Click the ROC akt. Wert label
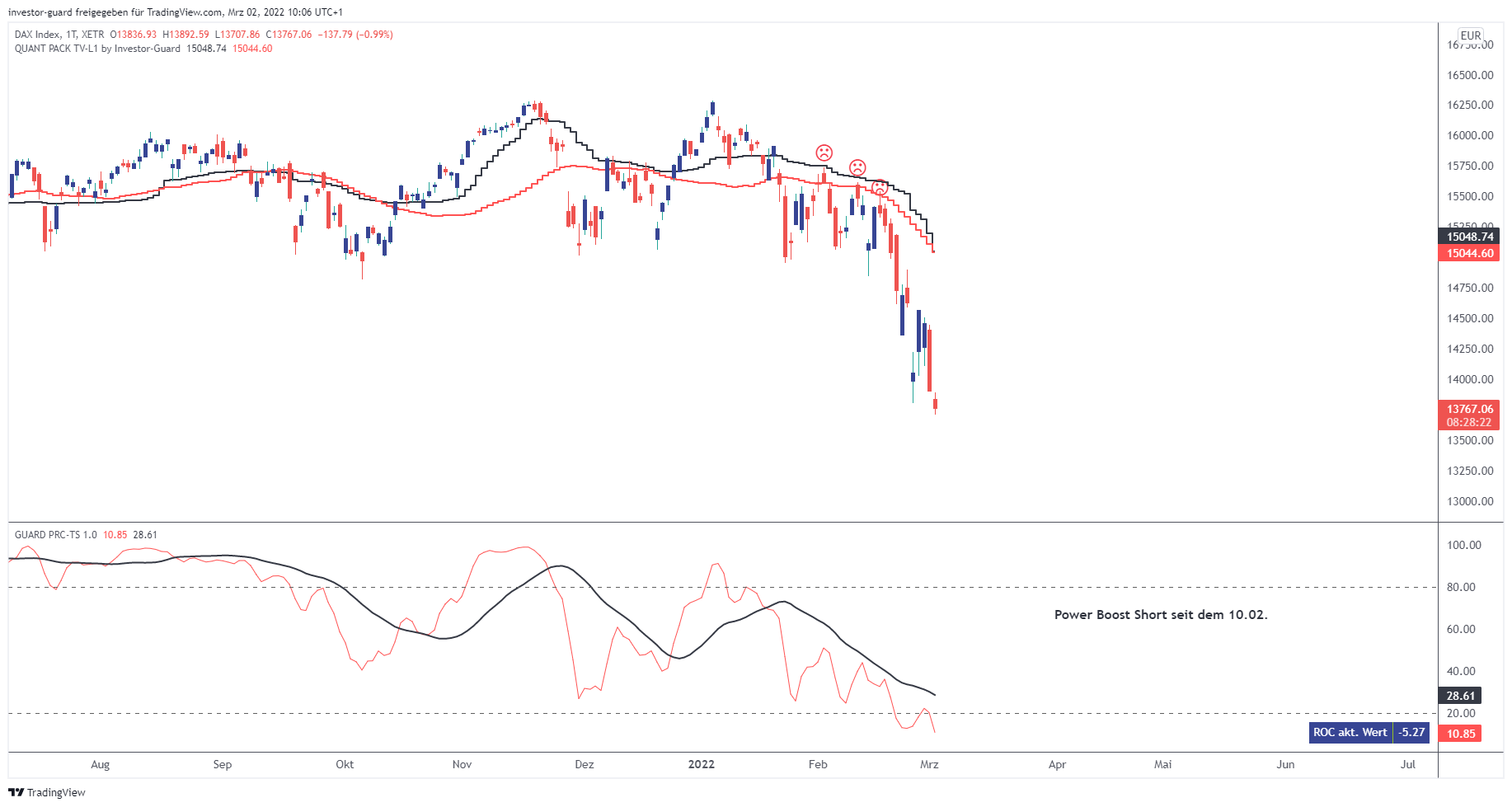1512x807 pixels. pos(1350,732)
